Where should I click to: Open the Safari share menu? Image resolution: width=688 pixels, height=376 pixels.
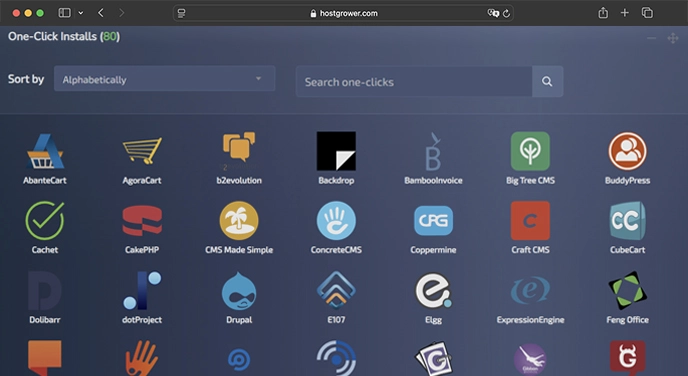(603, 13)
